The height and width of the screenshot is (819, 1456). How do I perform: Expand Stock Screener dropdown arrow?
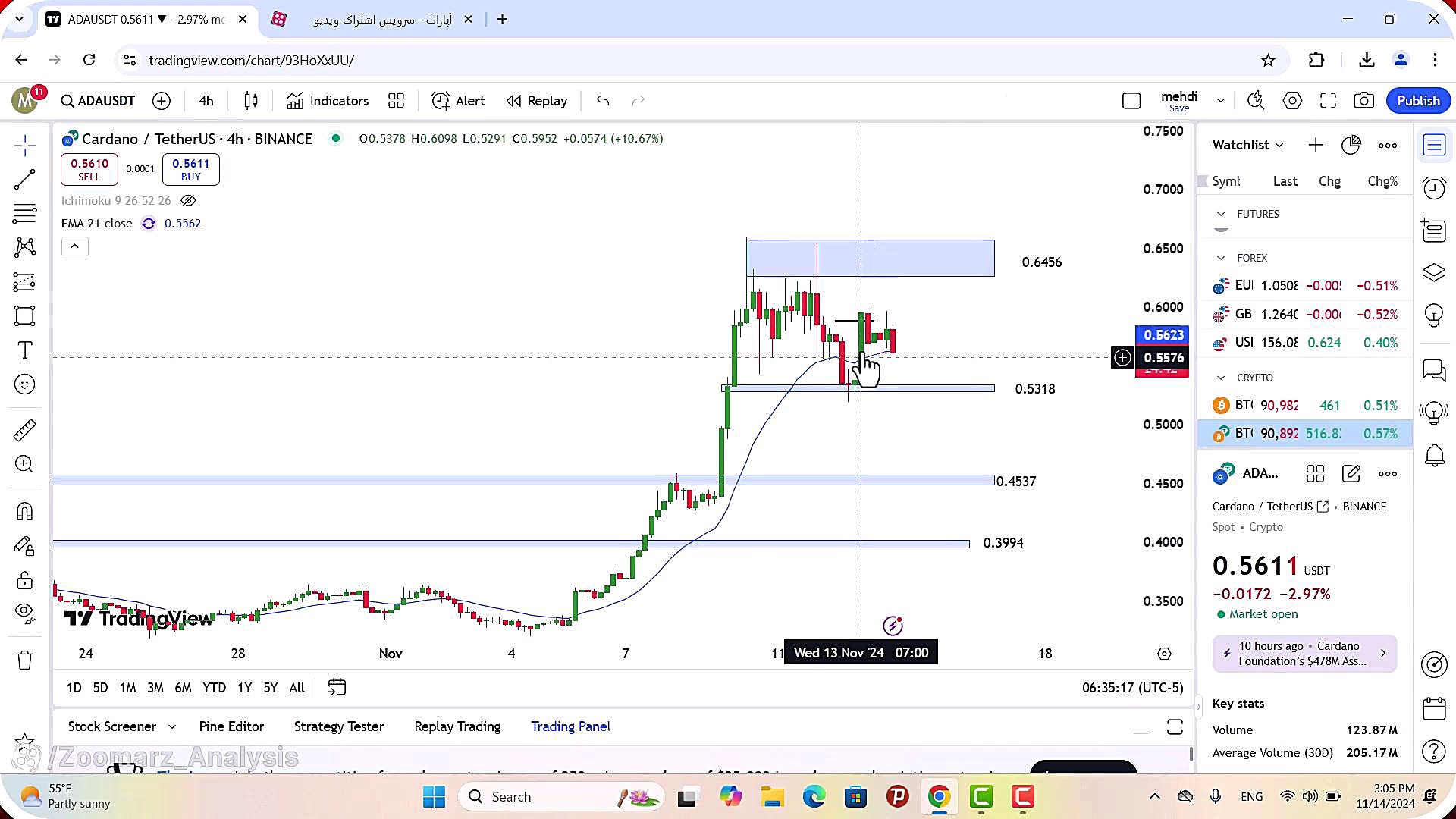tap(172, 726)
